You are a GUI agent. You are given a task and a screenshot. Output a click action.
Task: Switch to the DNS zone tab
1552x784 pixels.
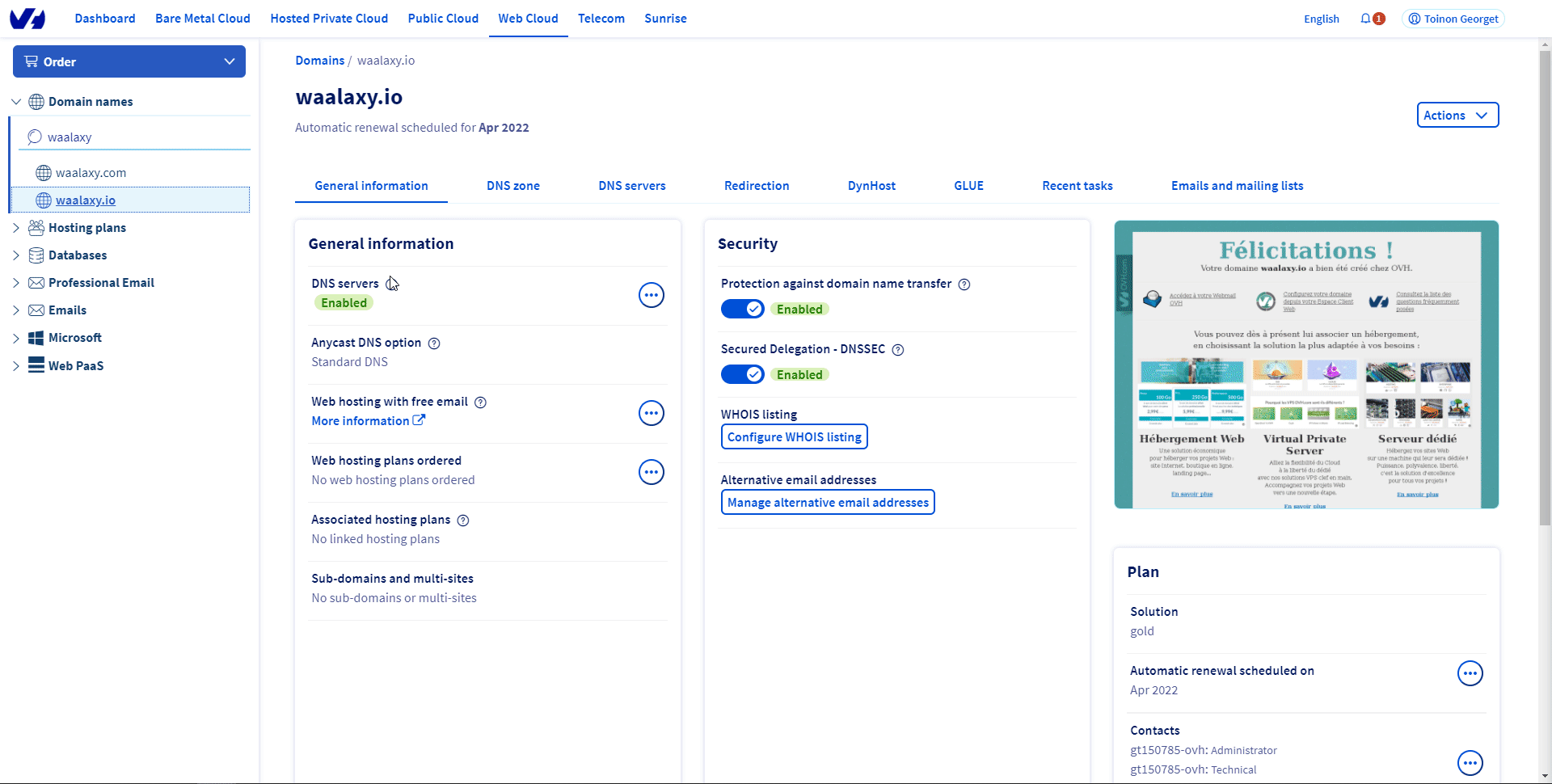coord(513,186)
